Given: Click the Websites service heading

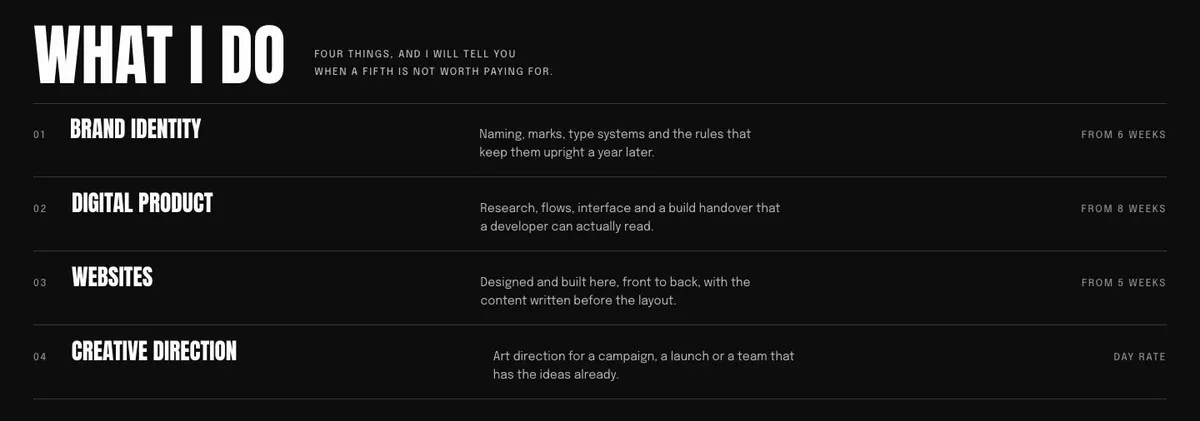Looking at the screenshot, I should click(112, 277).
